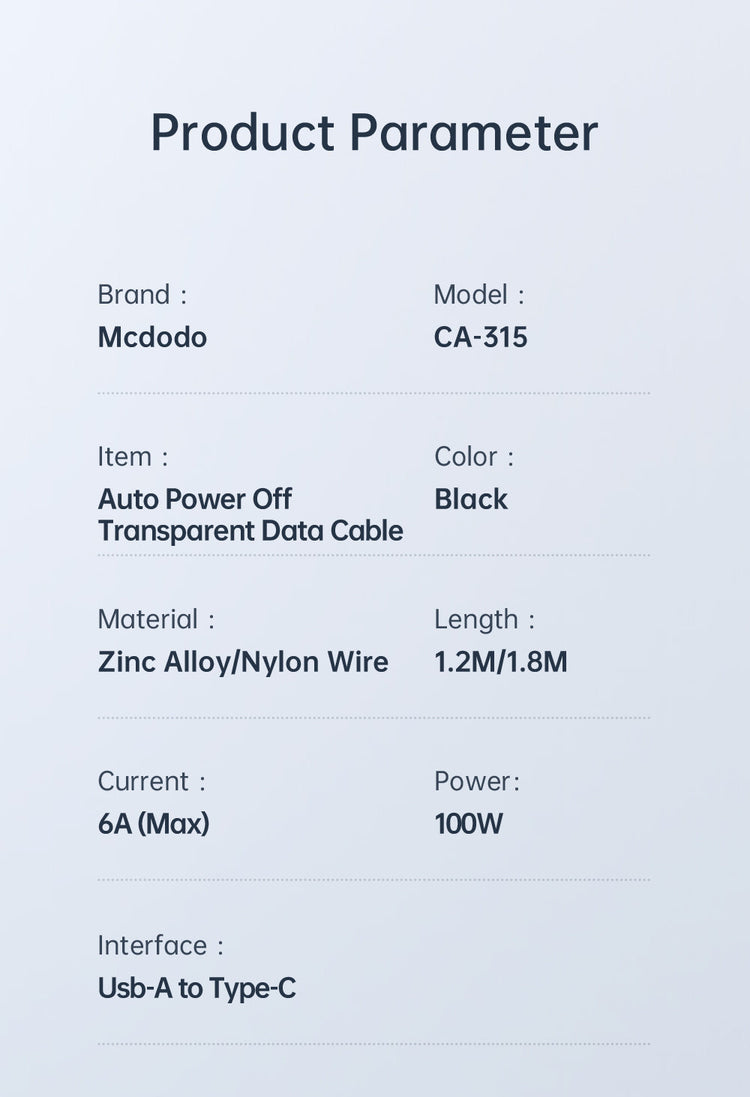Click the Model label
Screen dimensions: 750x1097
470,295
